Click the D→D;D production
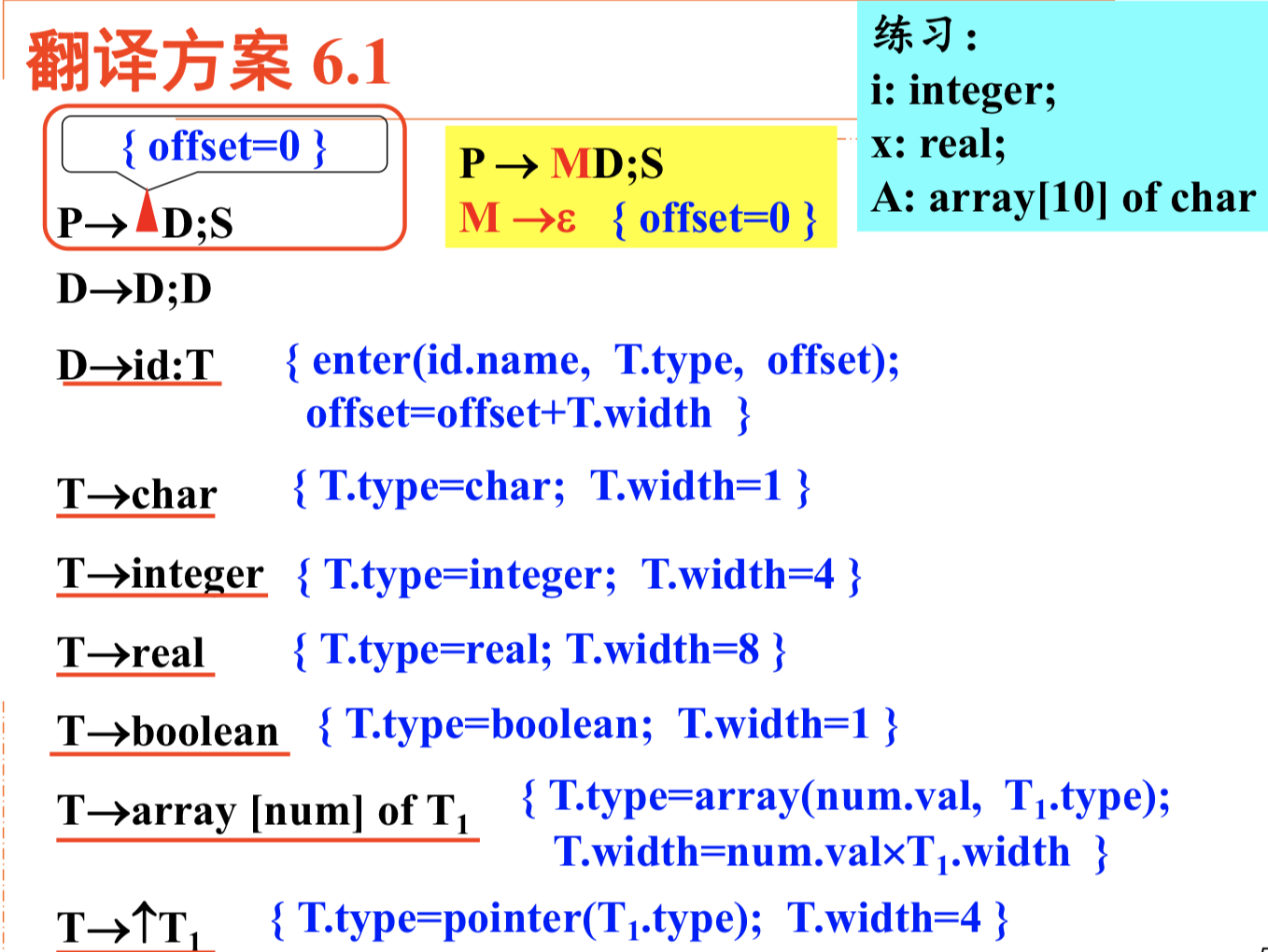This screenshot has width=1268, height=952. point(134,289)
